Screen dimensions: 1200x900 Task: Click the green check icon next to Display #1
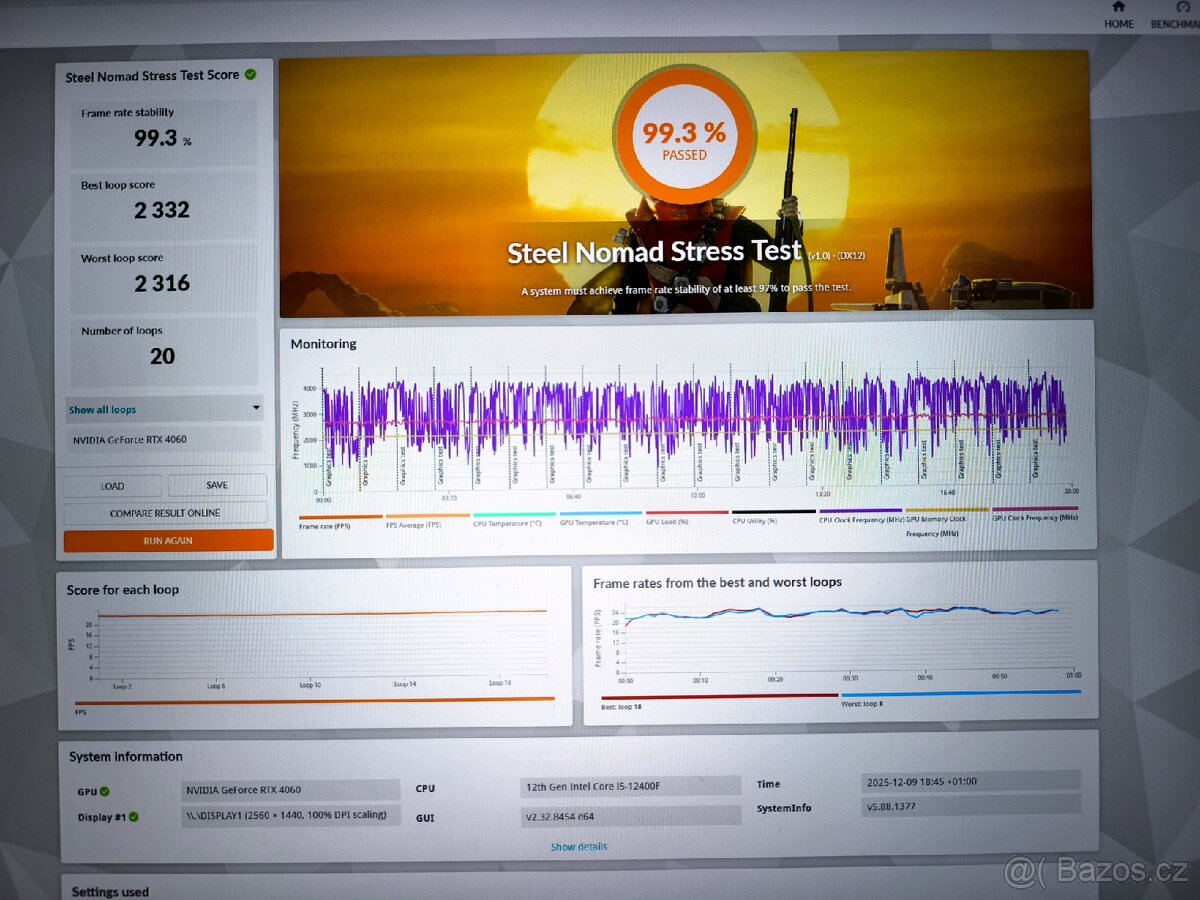coord(133,817)
